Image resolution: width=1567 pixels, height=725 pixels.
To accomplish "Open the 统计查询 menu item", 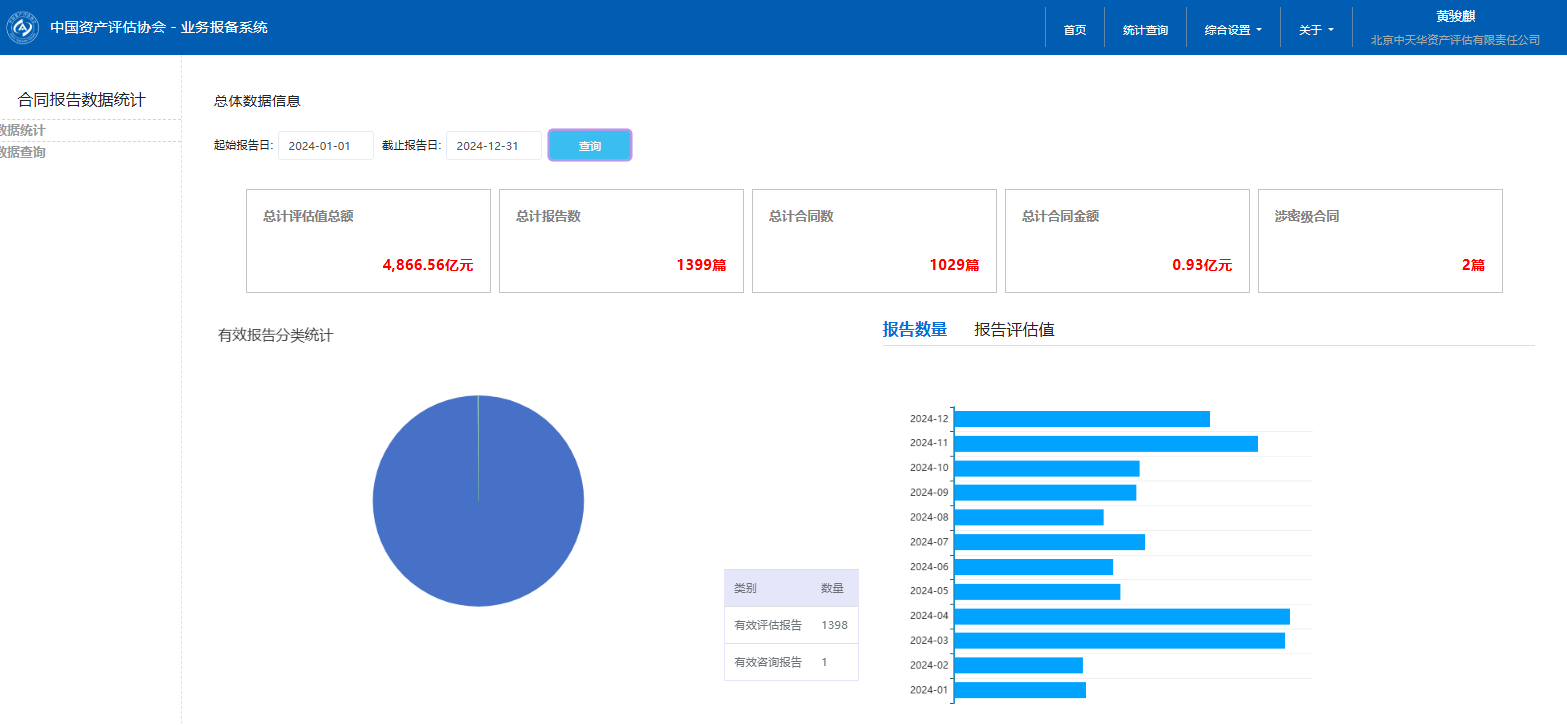I will (x=1145, y=30).
